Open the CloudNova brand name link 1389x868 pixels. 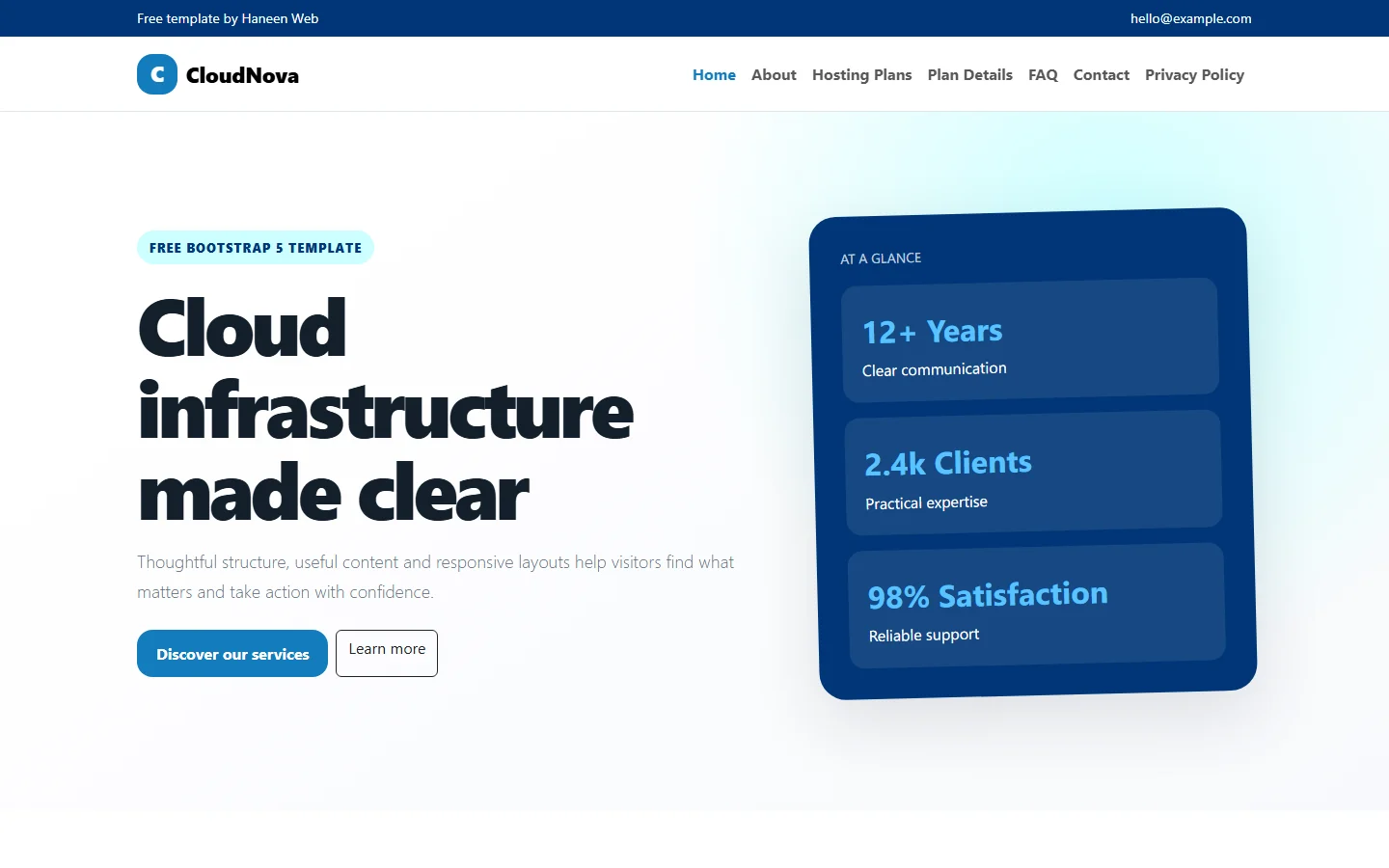point(242,75)
